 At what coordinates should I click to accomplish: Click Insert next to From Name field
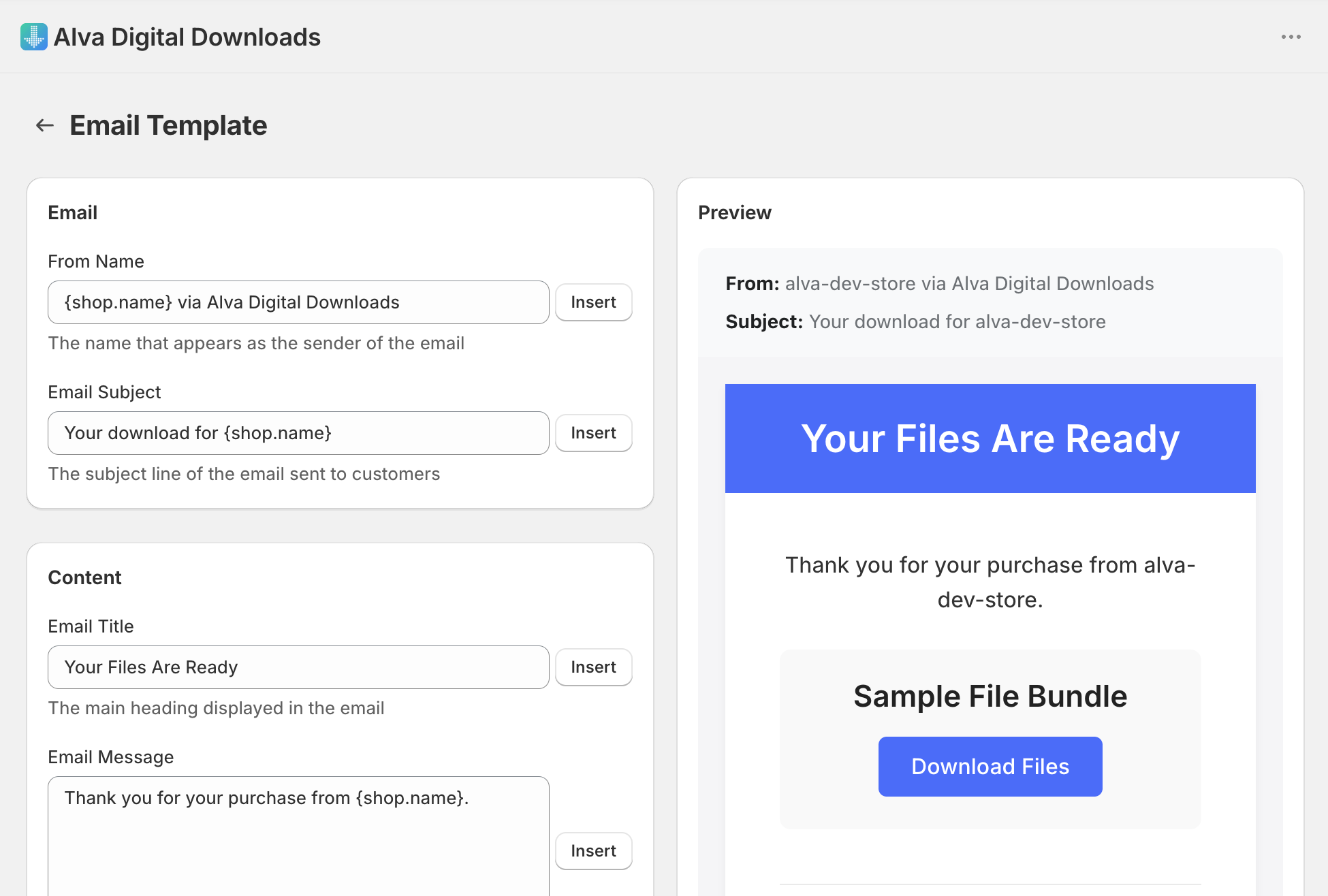pyautogui.click(x=593, y=302)
